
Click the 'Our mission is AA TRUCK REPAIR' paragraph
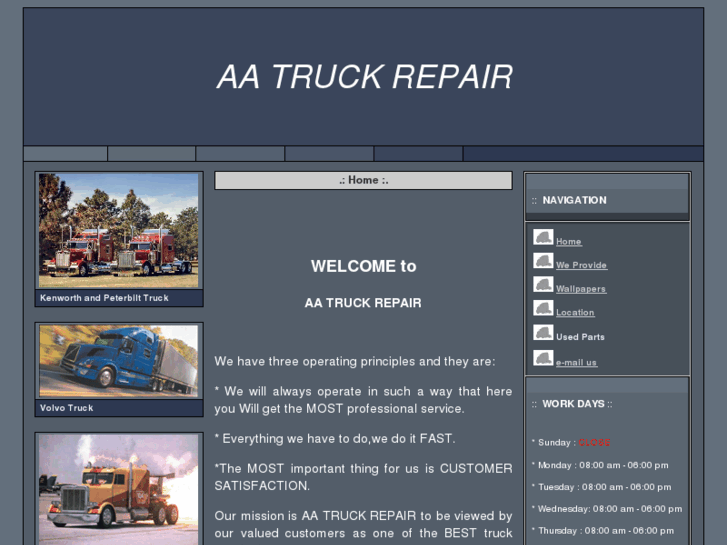click(364, 525)
